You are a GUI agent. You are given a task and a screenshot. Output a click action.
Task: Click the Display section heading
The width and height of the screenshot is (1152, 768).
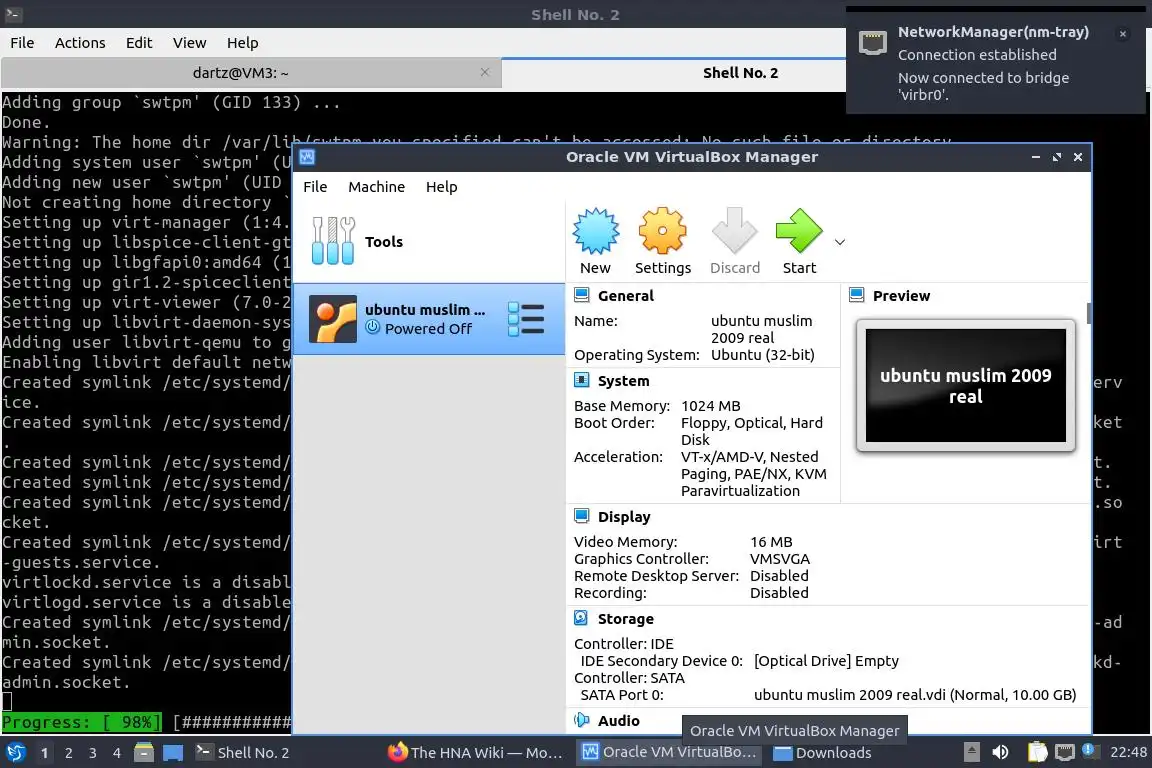(624, 517)
